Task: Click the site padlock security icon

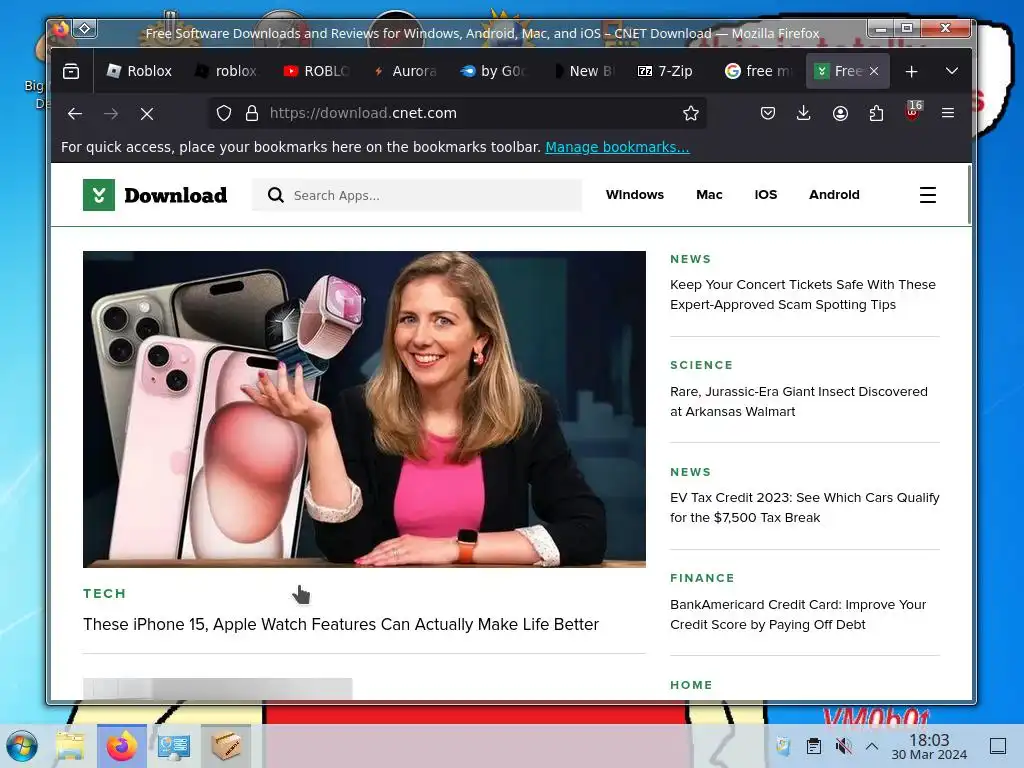Action: [x=252, y=113]
